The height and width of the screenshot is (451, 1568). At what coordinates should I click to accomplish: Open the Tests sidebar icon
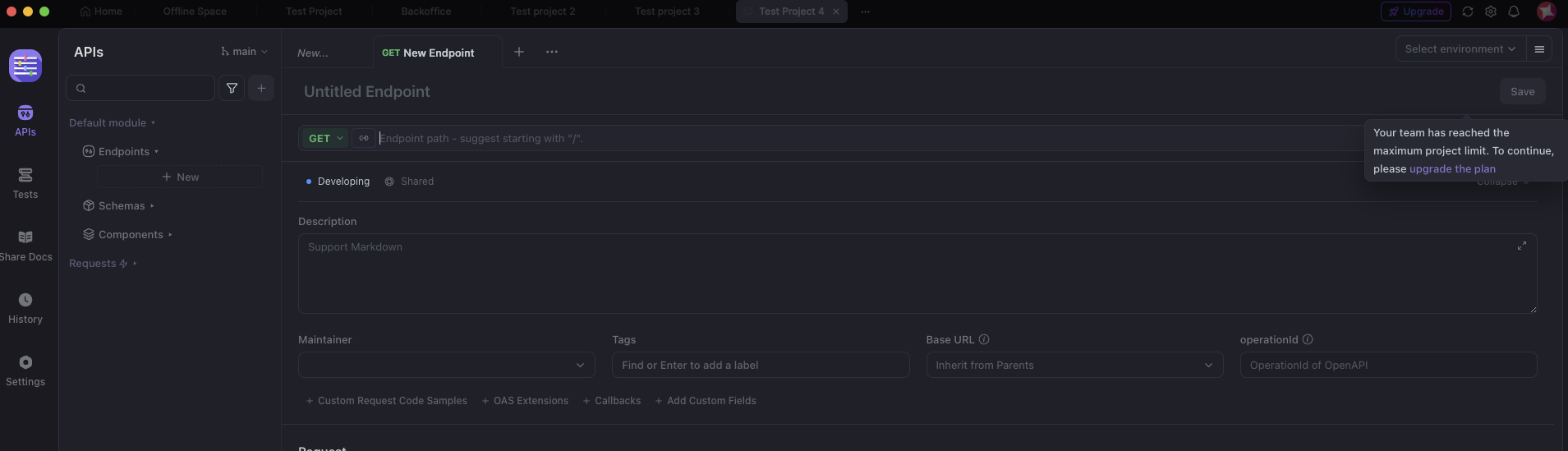pos(25,183)
